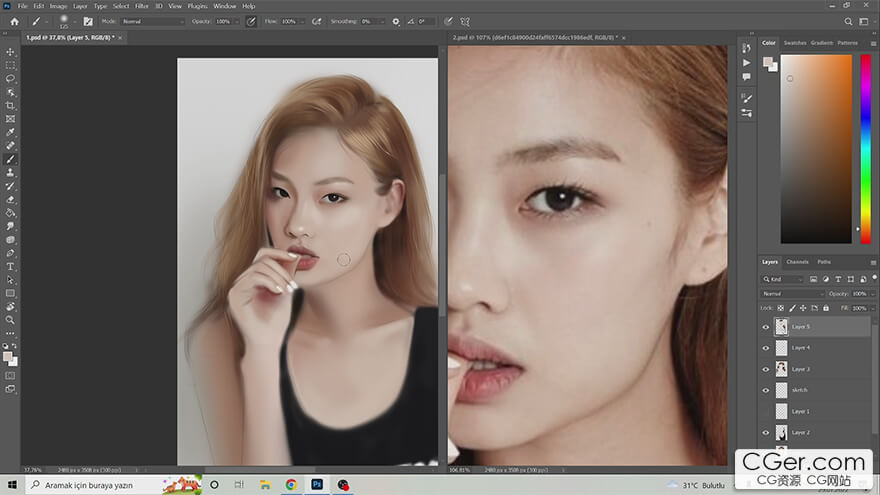Open Color panel flyout menu
Image resolution: width=880 pixels, height=495 pixels.
click(x=873, y=43)
